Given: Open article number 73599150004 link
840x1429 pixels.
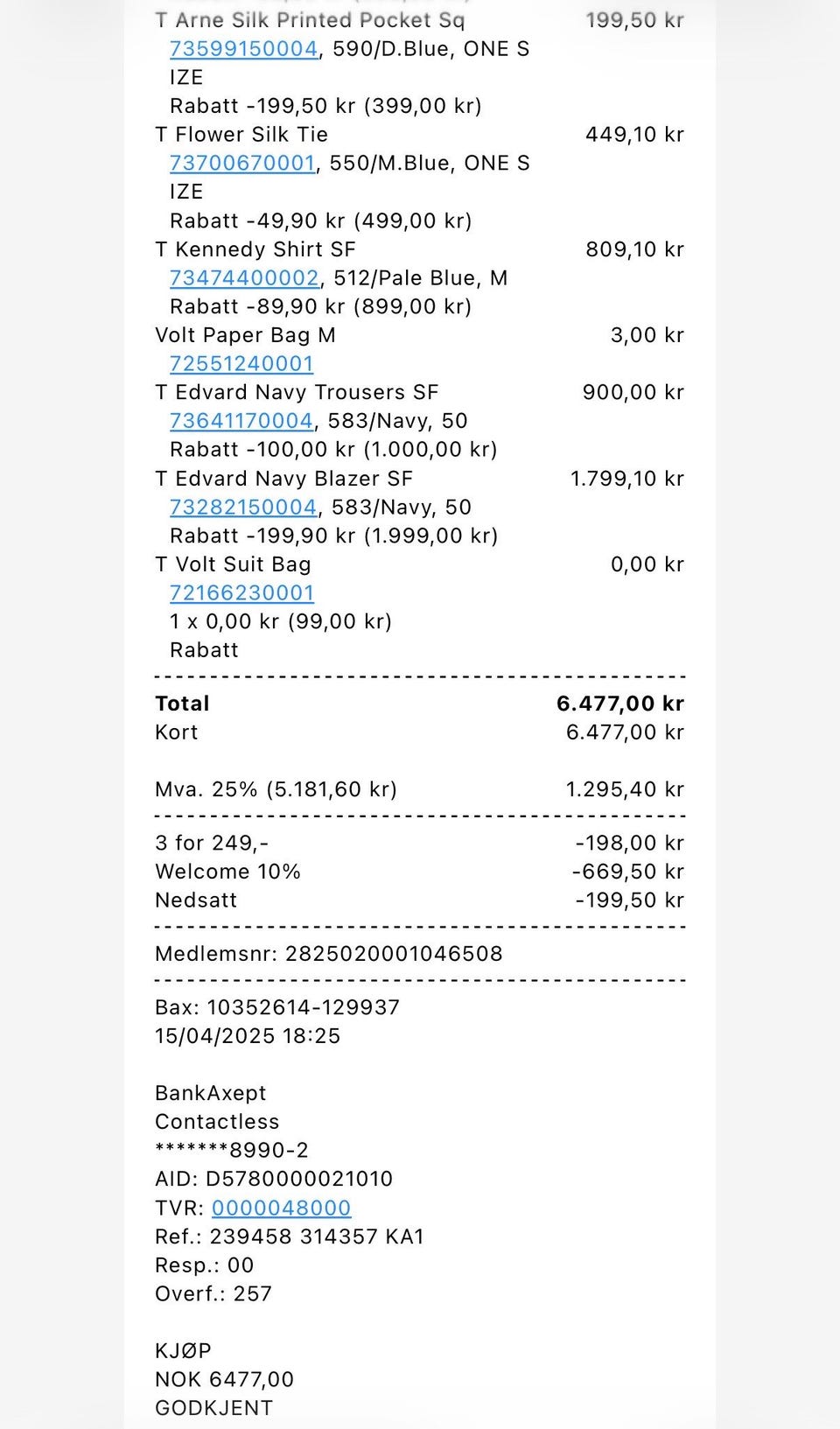Looking at the screenshot, I should tap(243, 49).
